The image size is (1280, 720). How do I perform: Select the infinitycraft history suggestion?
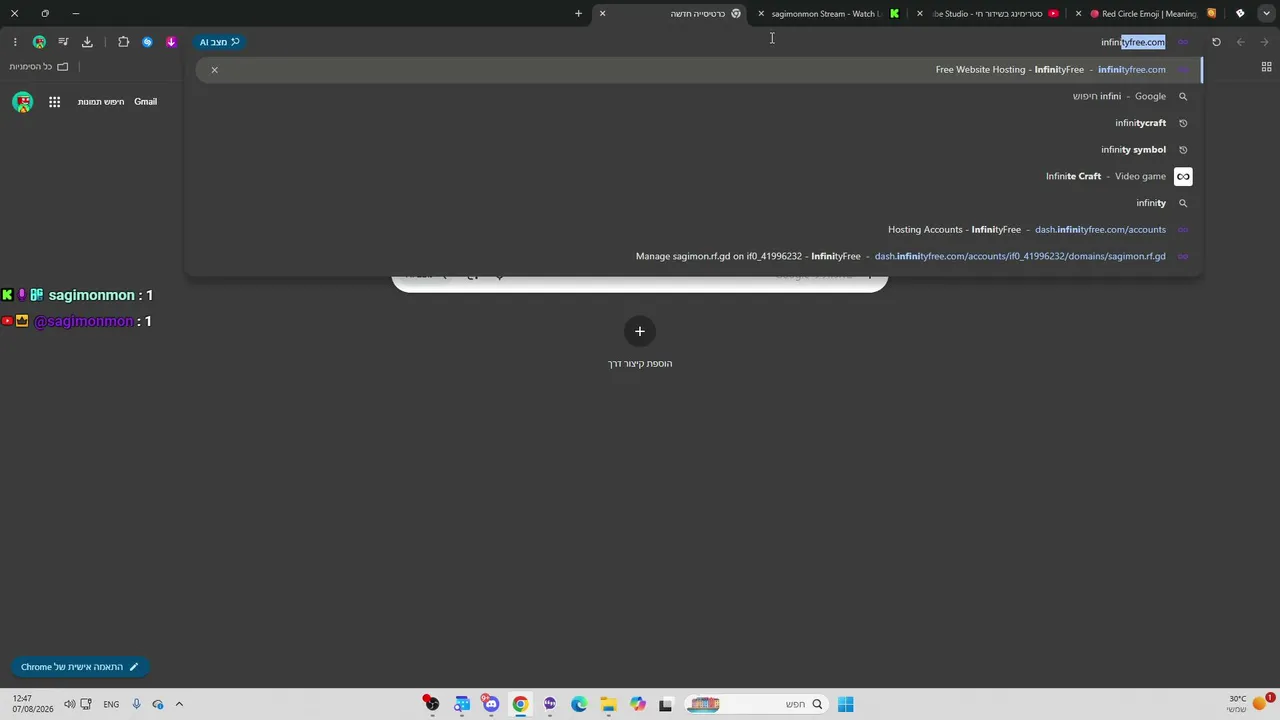[698, 123]
